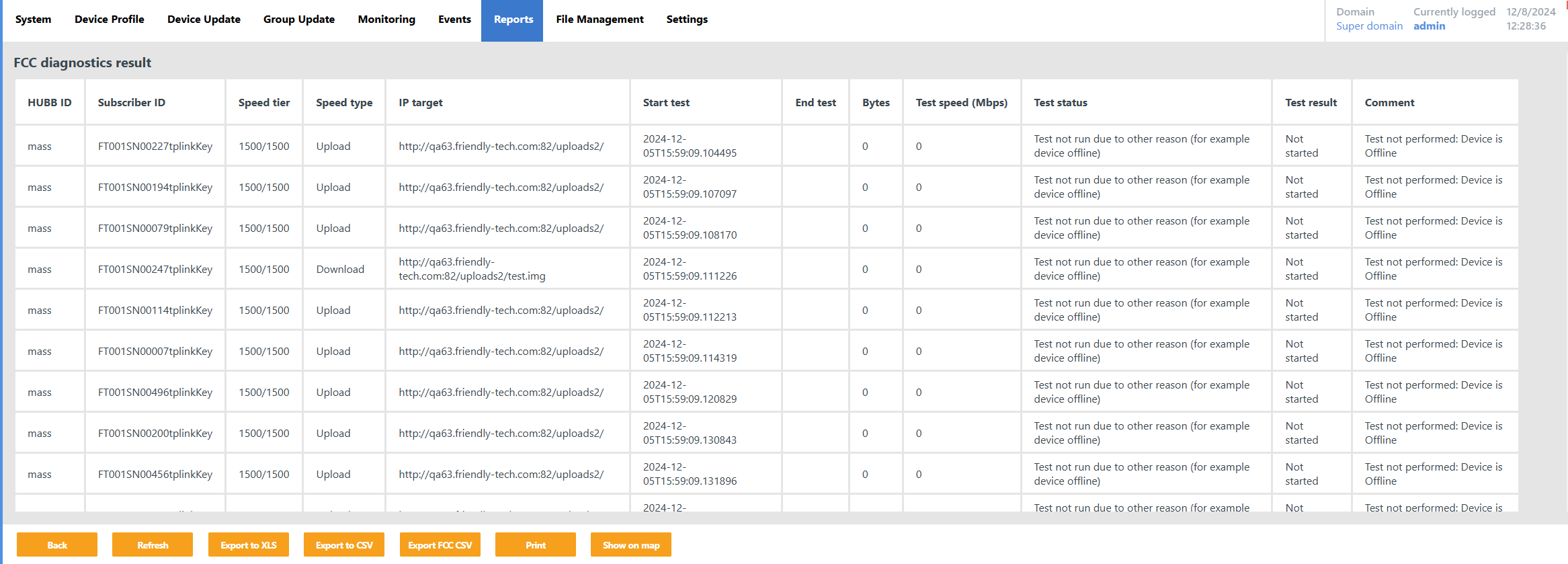Switch to the Monitoring tab
Viewport: 1568px width, 564px height.
[x=386, y=19]
